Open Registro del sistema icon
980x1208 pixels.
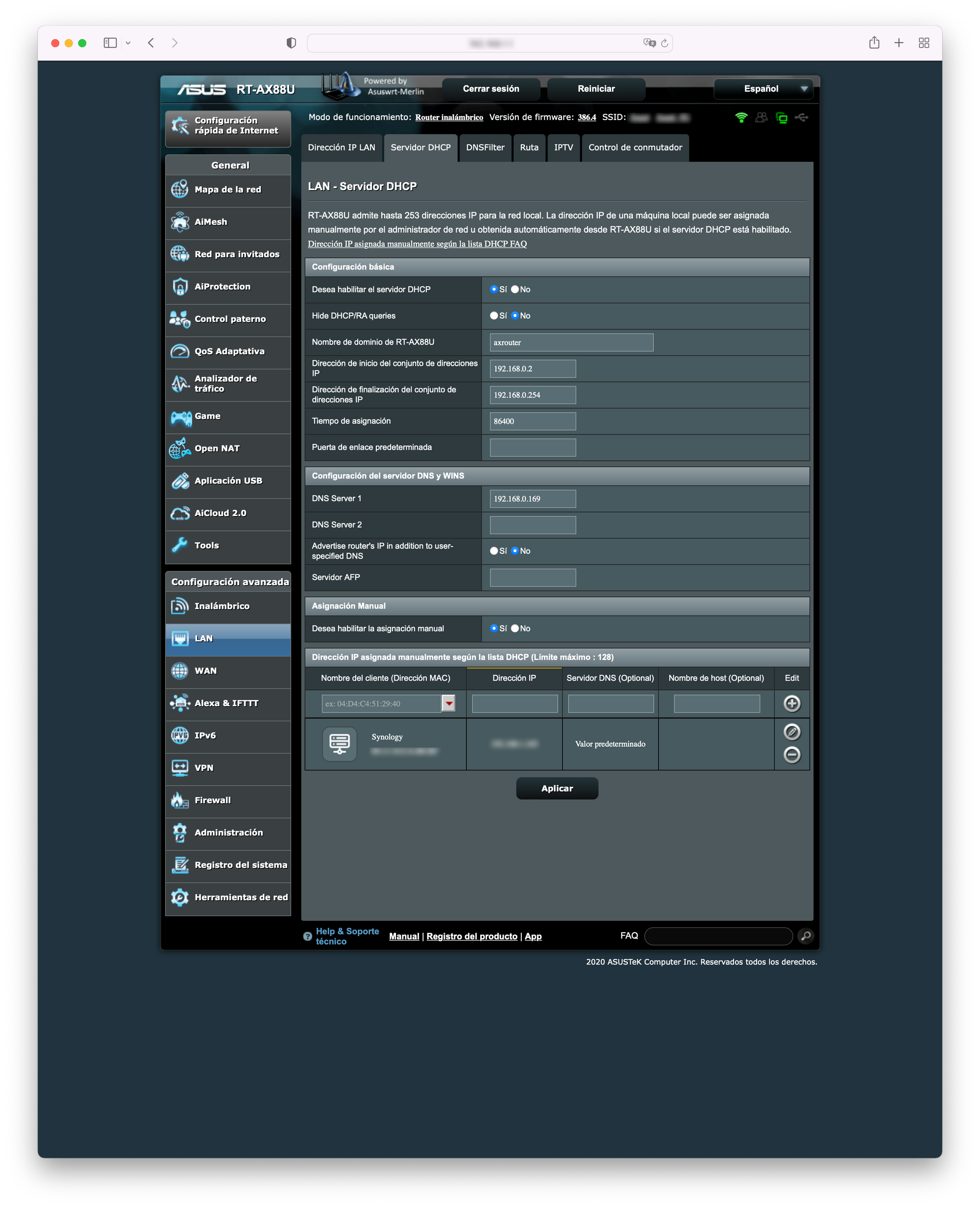tap(179, 865)
